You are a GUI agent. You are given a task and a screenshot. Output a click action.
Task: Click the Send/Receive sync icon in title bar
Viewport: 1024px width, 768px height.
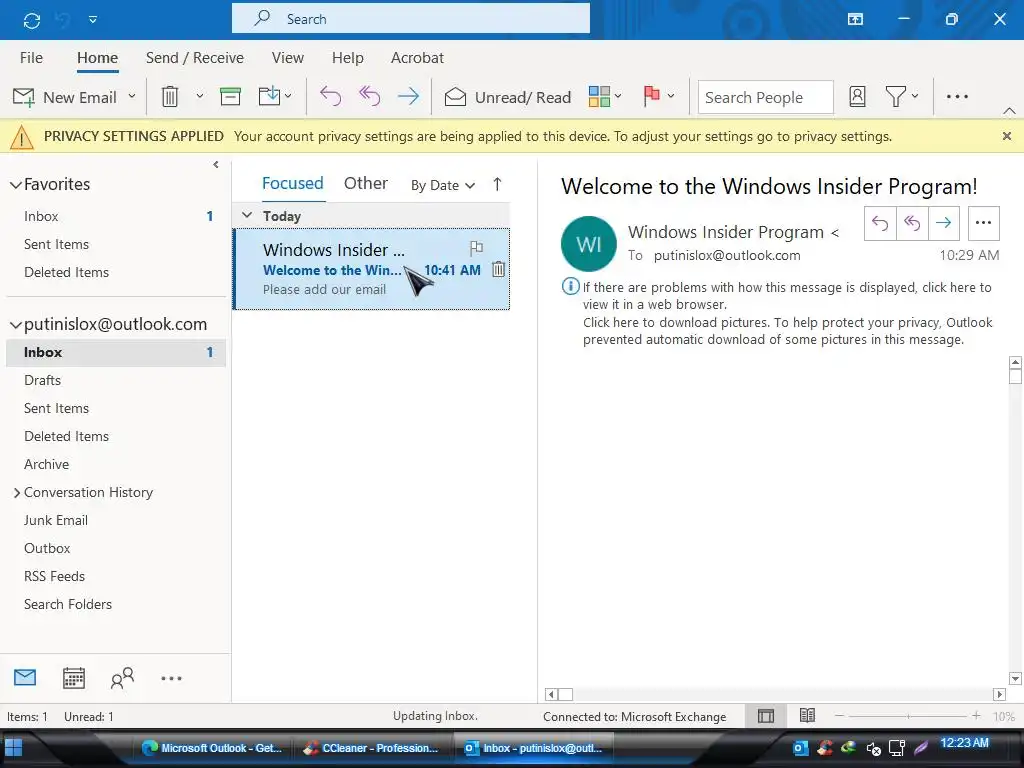coord(31,20)
